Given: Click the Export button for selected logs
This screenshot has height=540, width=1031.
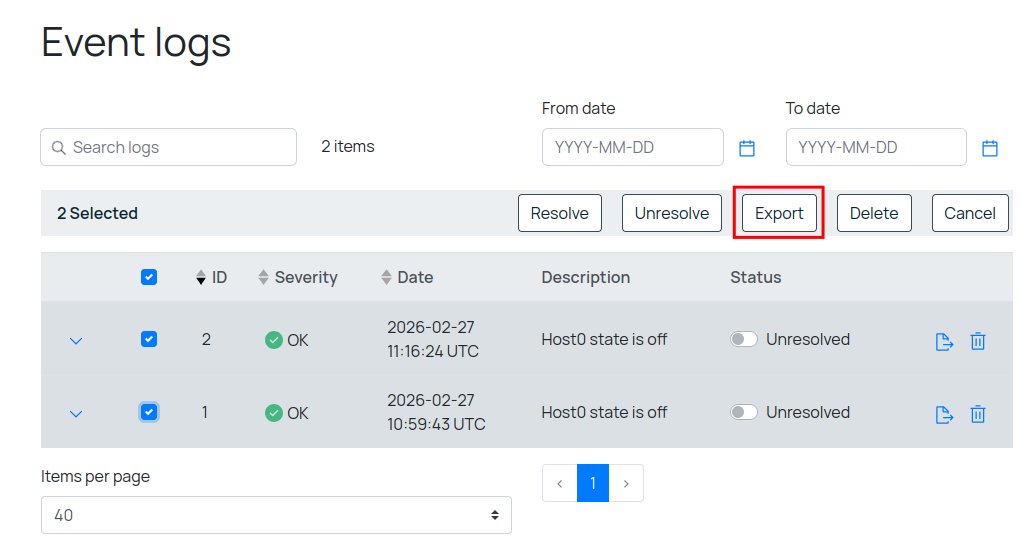Looking at the screenshot, I should pos(779,213).
